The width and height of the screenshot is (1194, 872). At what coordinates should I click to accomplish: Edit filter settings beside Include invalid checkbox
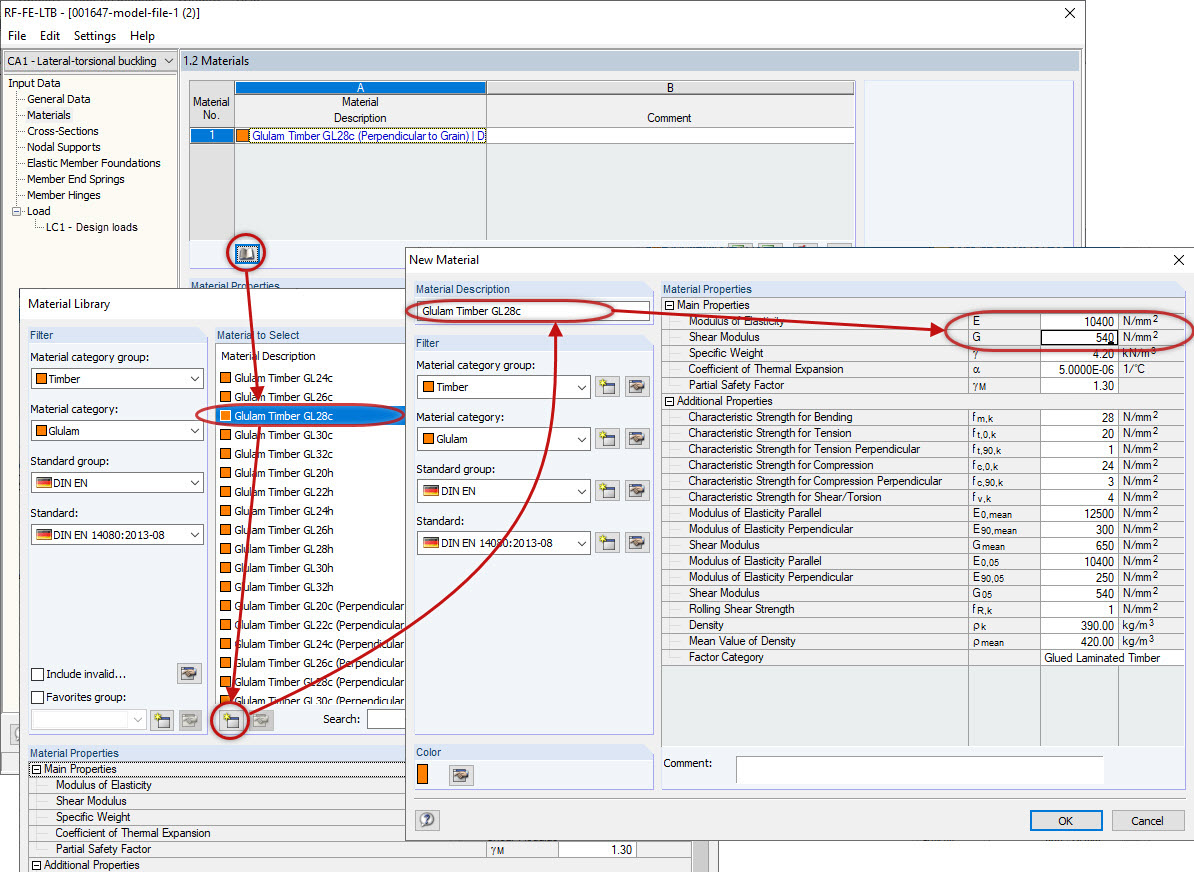click(x=189, y=673)
